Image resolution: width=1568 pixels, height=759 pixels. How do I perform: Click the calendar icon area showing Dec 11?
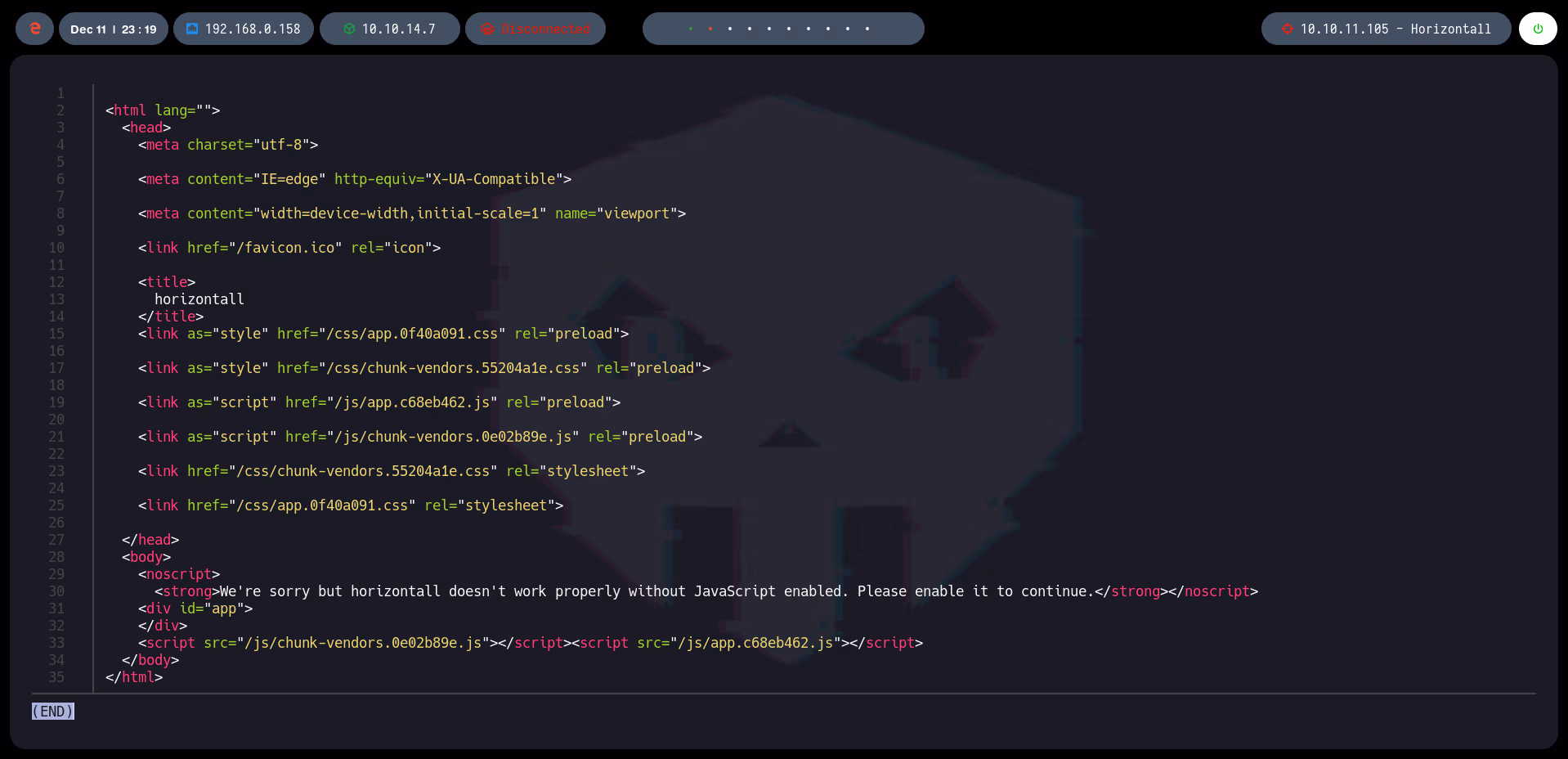(x=90, y=29)
